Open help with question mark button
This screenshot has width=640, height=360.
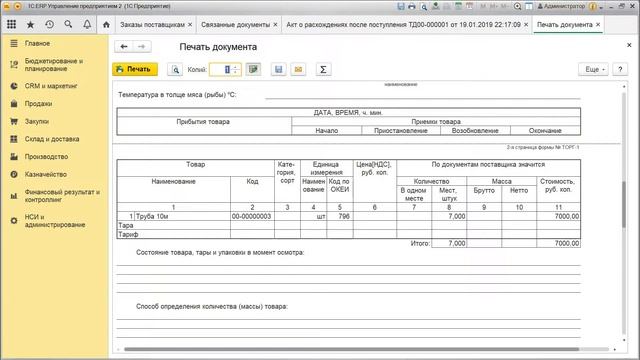620,69
